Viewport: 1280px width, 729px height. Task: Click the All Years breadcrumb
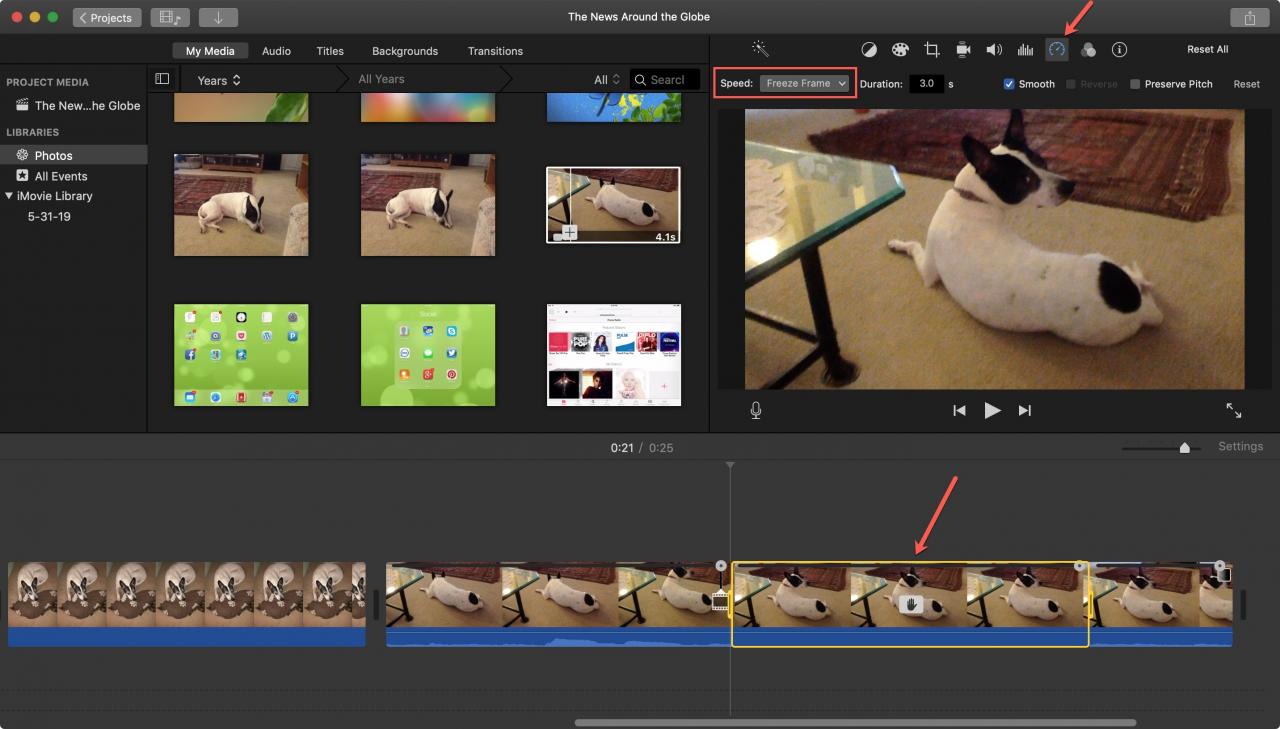tap(381, 79)
